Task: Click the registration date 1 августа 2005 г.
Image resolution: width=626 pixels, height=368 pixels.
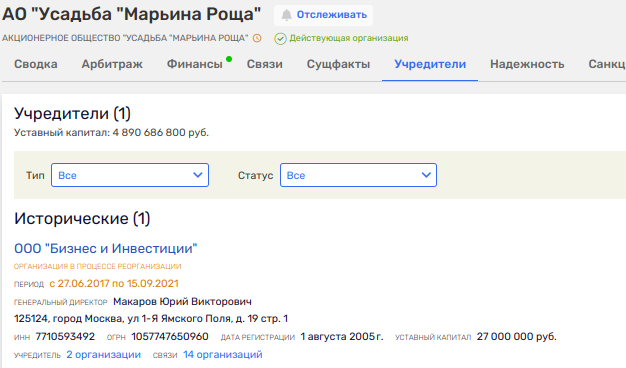Action: click(x=342, y=336)
